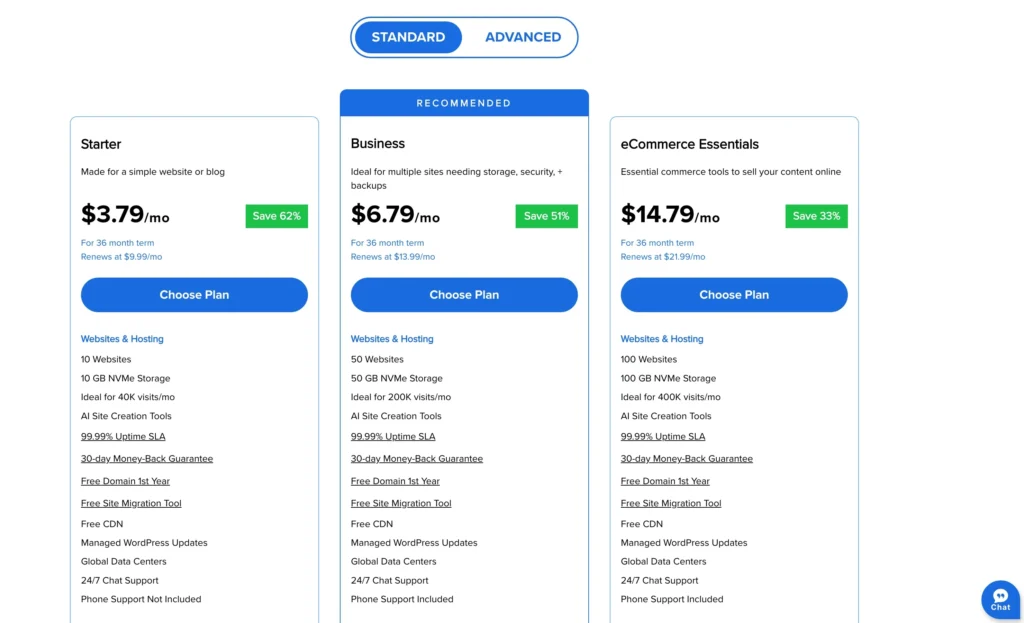The width and height of the screenshot is (1024, 623).
Task: Choose Plan for the Business package
Action: [x=464, y=294]
